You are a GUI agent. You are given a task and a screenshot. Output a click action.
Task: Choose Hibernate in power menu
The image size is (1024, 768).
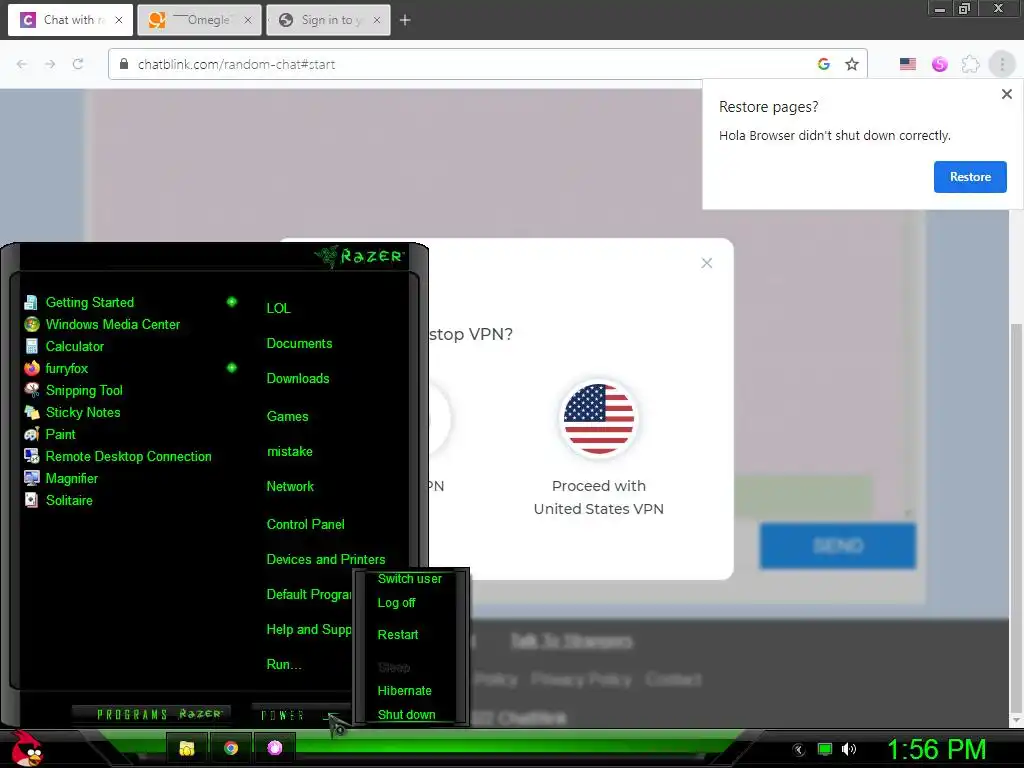[404, 691]
